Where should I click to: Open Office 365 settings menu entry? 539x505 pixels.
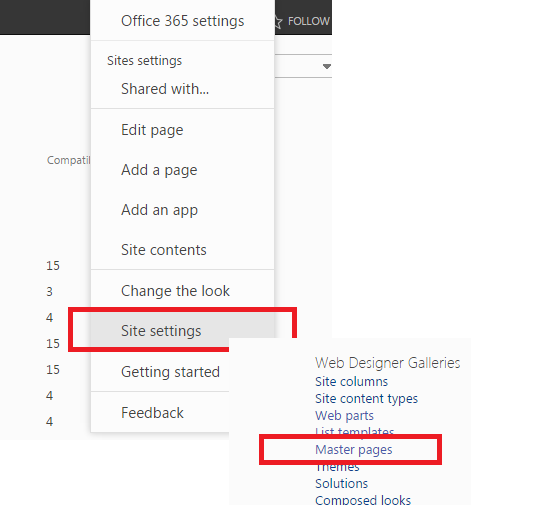tap(183, 21)
